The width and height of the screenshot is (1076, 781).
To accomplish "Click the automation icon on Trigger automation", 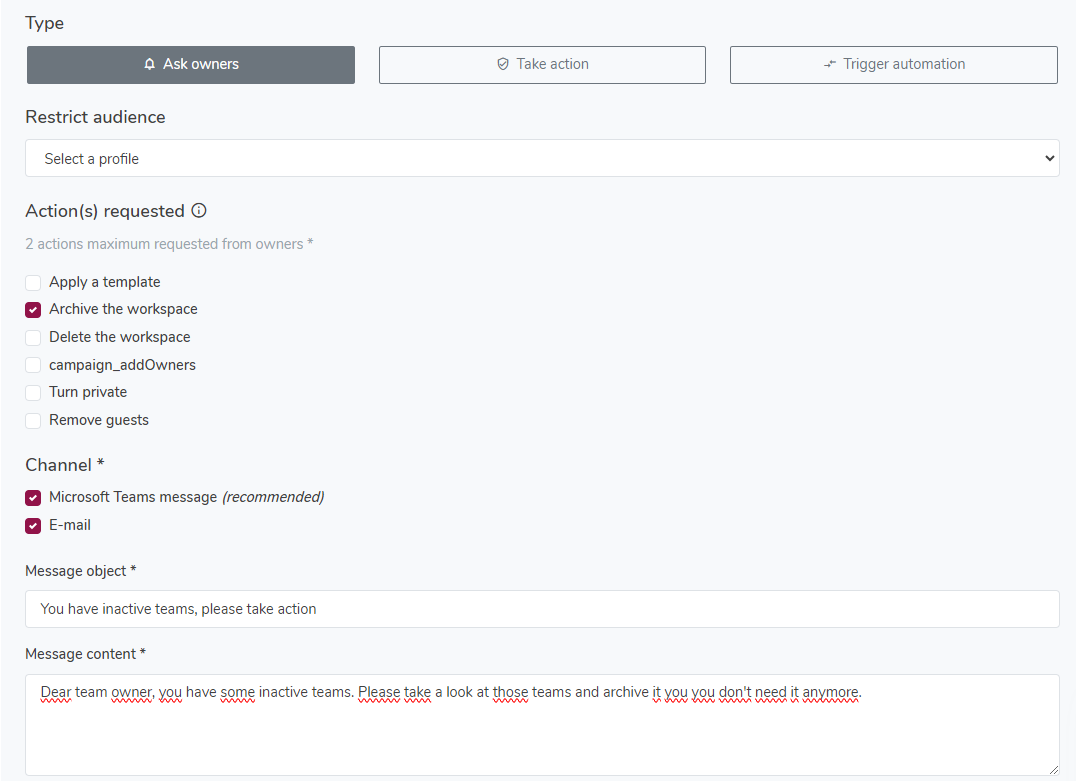I will (x=829, y=64).
